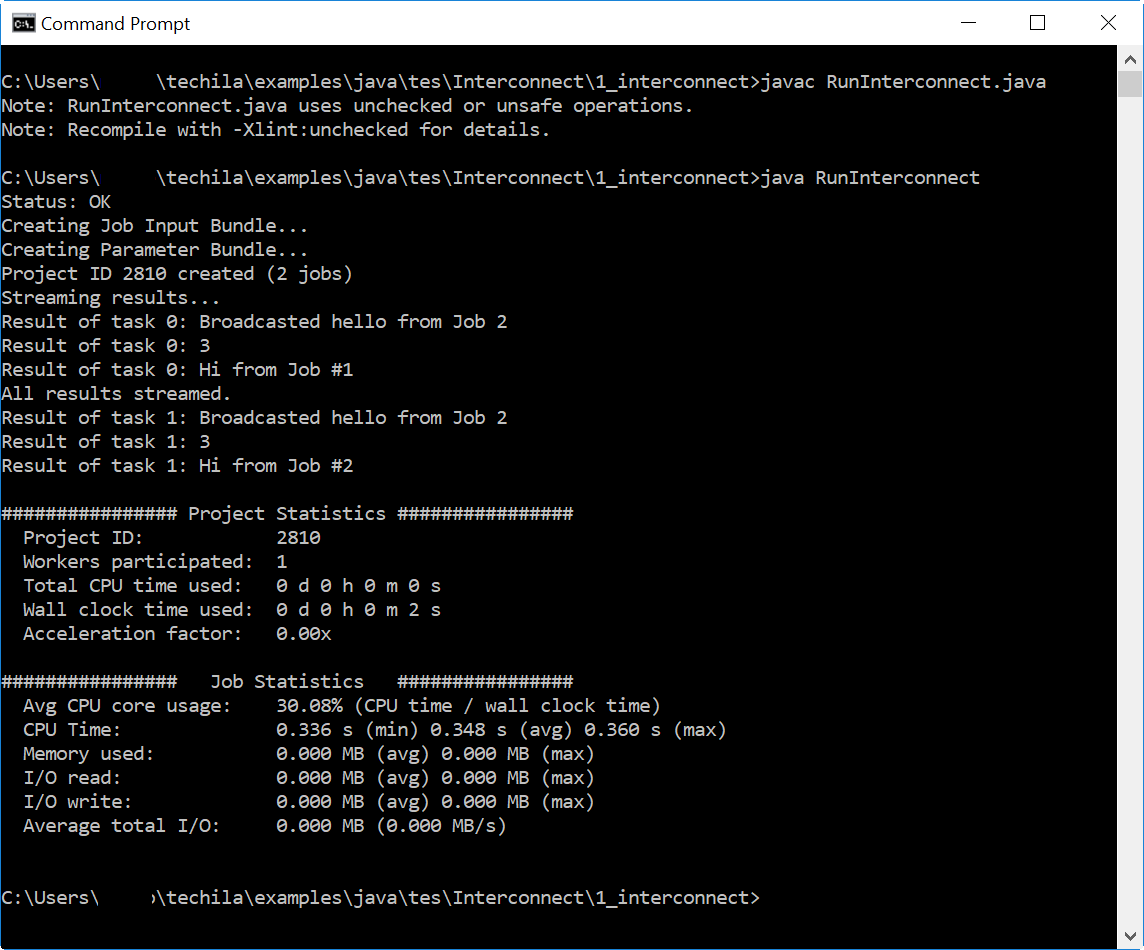Click the "Hi from Job #2" result line
Screen dimensions: 1144x950
pyautogui.click(x=177, y=466)
